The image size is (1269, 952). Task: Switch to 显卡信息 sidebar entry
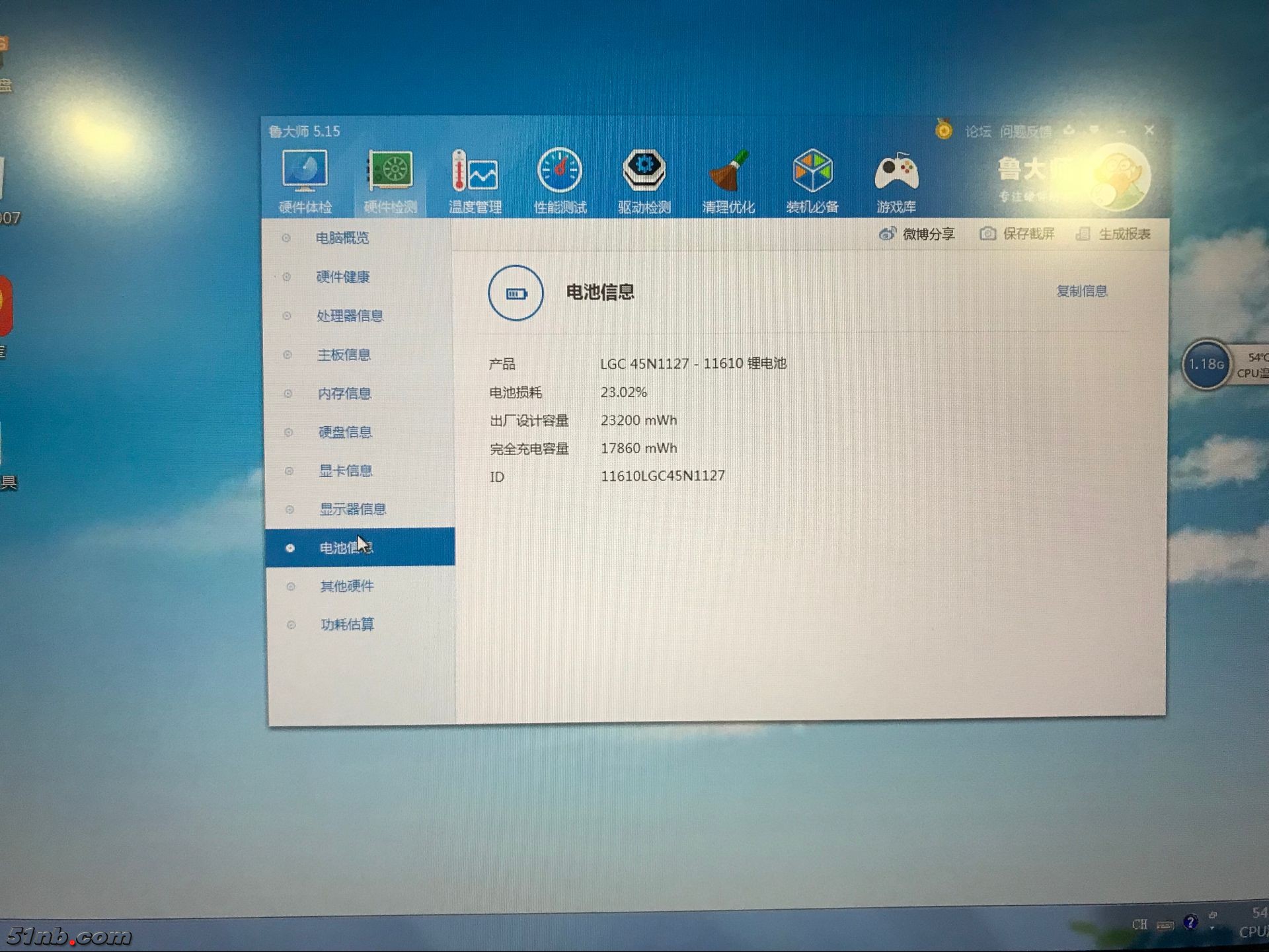tap(345, 470)
